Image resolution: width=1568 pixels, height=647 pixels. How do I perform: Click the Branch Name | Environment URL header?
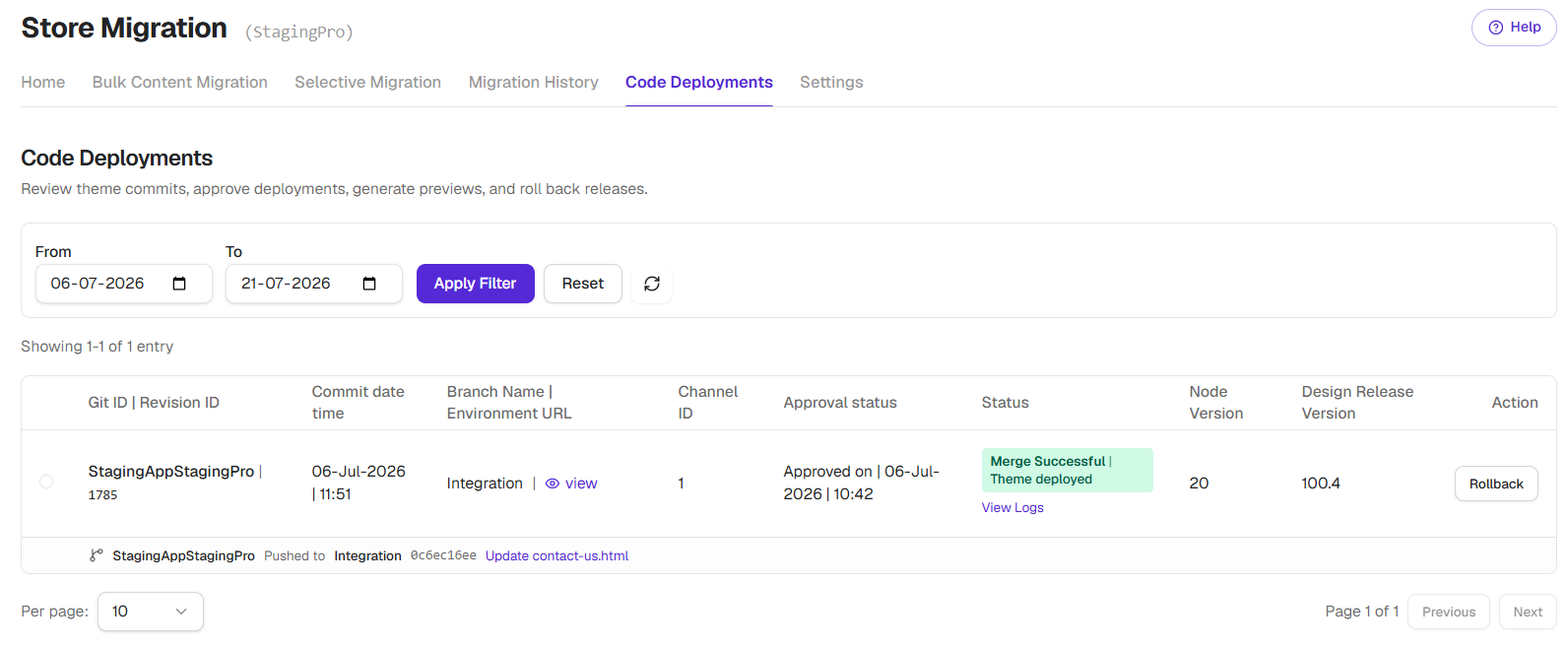pyautogui.click(x=509, y=403)
